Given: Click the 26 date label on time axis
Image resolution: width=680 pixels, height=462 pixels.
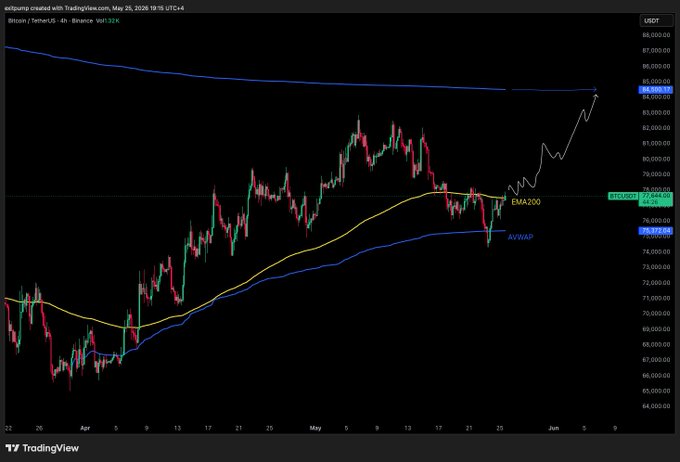Looking at the screenshot, I should pos(39,428).
